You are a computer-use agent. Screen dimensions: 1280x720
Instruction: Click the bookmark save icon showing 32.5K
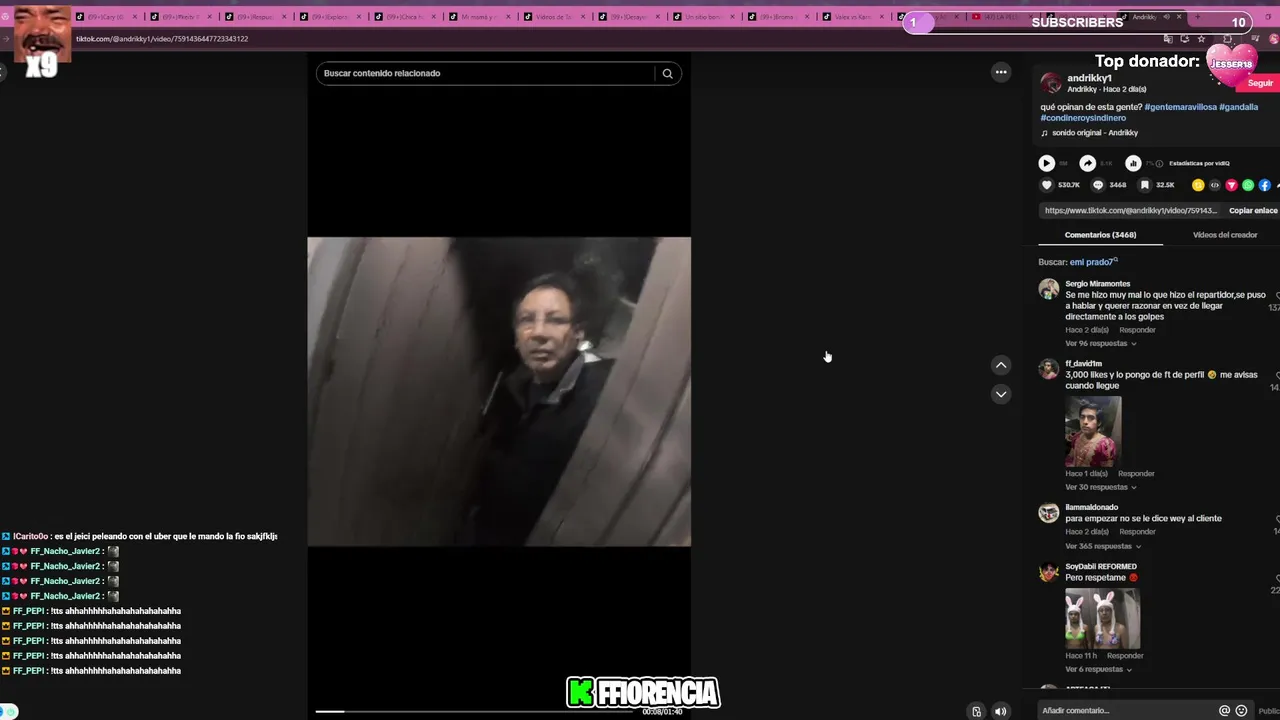pos(1145,185)
